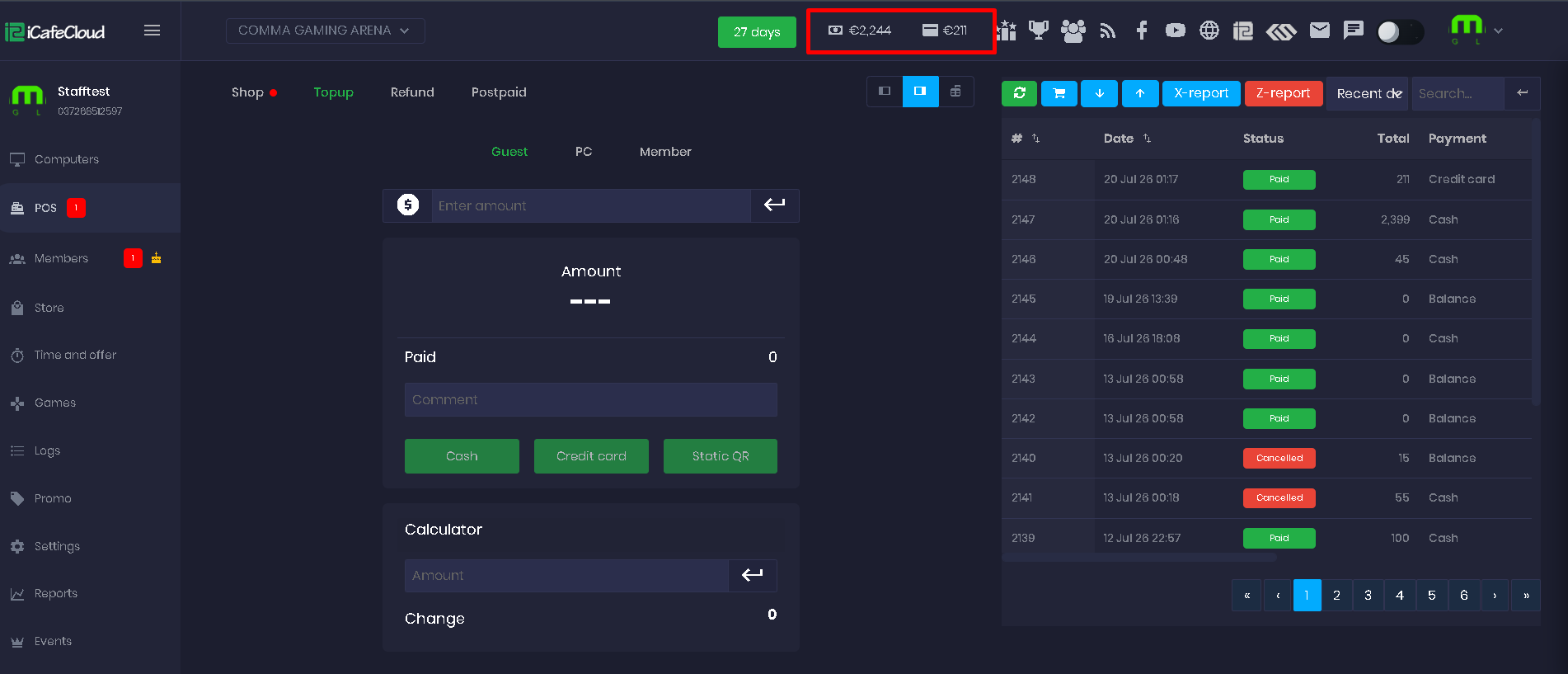Click the dollar coin icon
Image resolution: width=1568 pixels, height=674 pixels.
(408, 205)
